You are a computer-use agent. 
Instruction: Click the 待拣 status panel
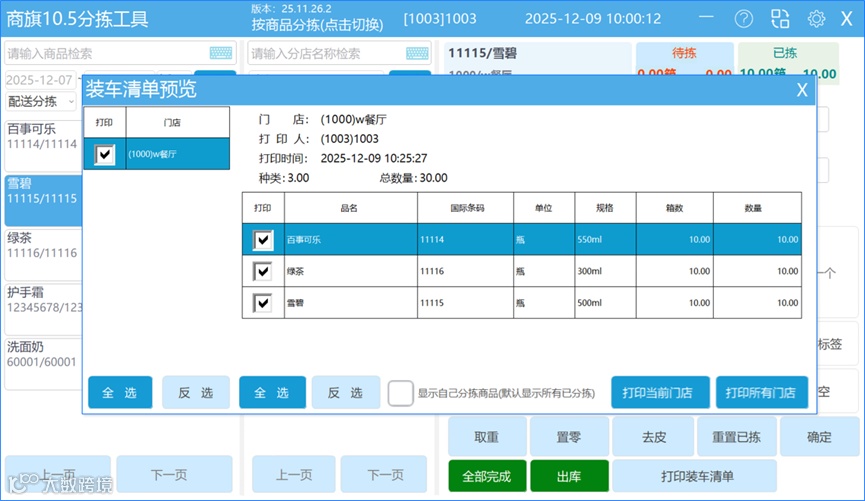(x=685, y=60)
